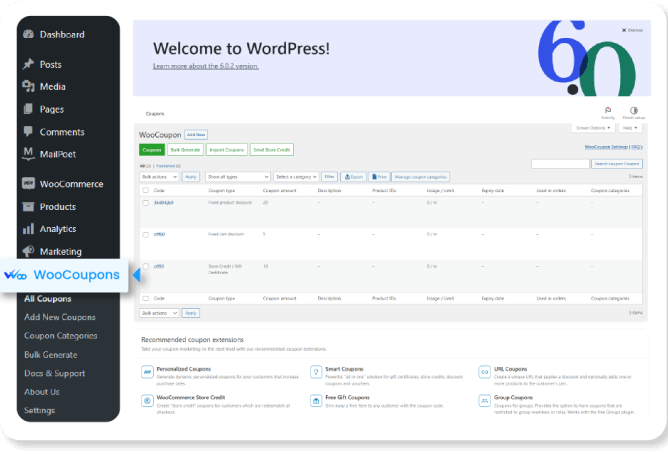The image size is (668, 454).
Task: Click Manage coupon categories button
Action: 420,177
